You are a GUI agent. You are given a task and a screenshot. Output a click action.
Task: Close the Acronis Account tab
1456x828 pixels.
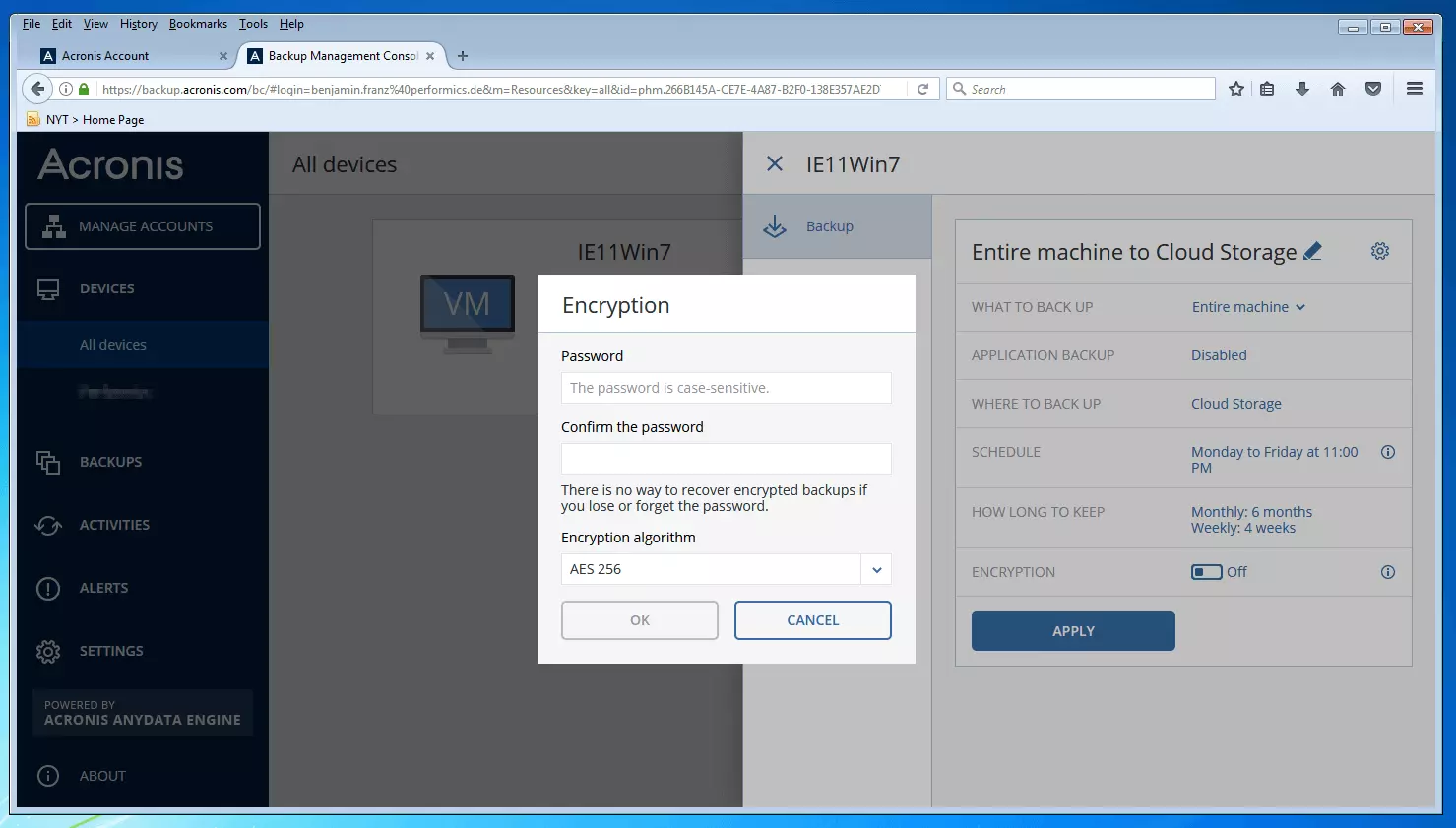point(223,56)
